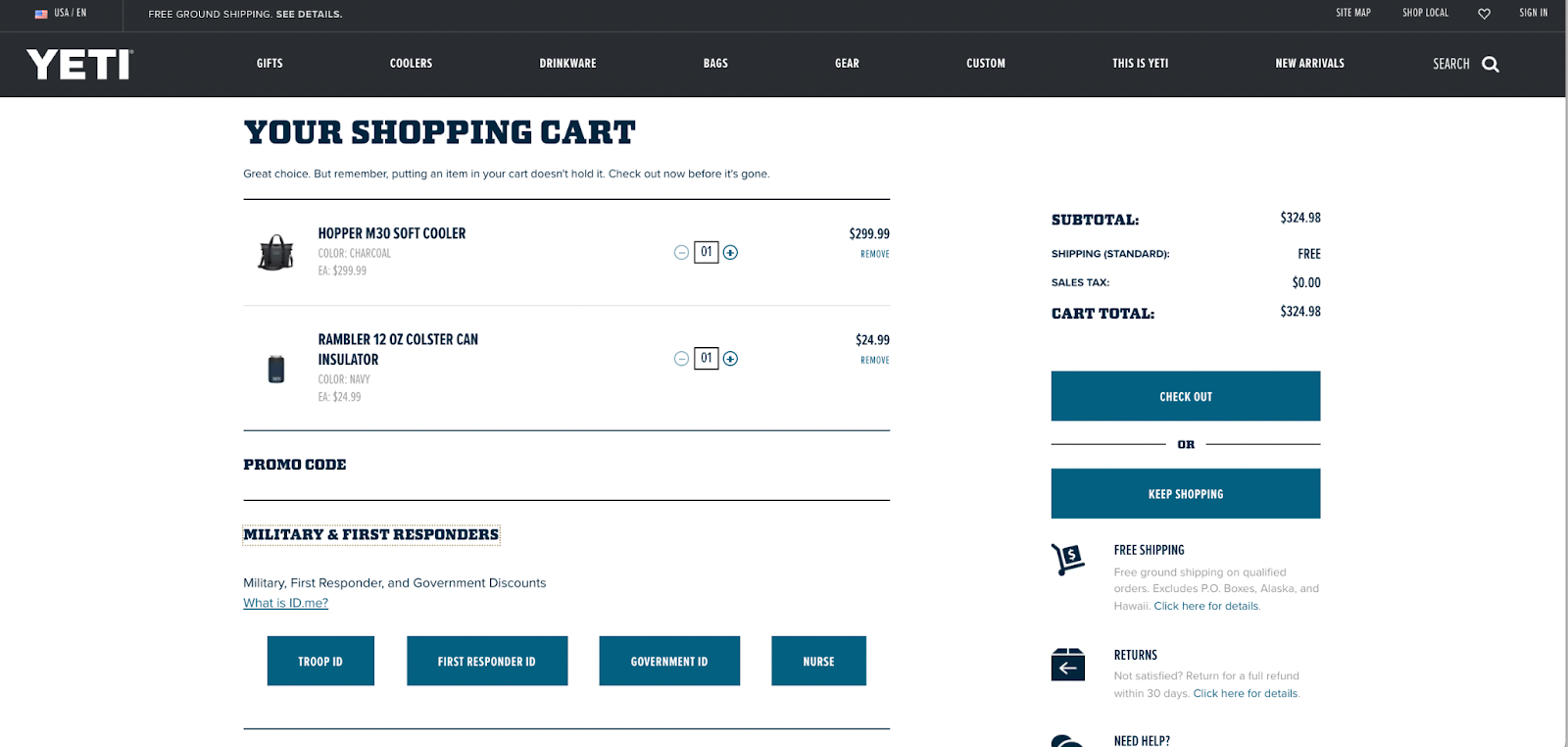The width and height of the screenshot is (1568, 747).
Task: Select Nurse discount button
Action: [x=818, y=661]
